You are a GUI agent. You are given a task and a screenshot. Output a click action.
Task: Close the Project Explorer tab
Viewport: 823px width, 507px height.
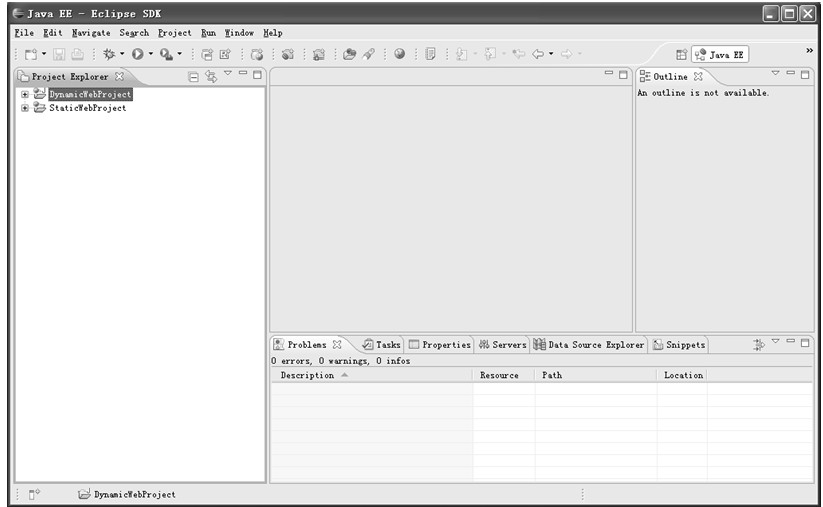pos(119,77)
